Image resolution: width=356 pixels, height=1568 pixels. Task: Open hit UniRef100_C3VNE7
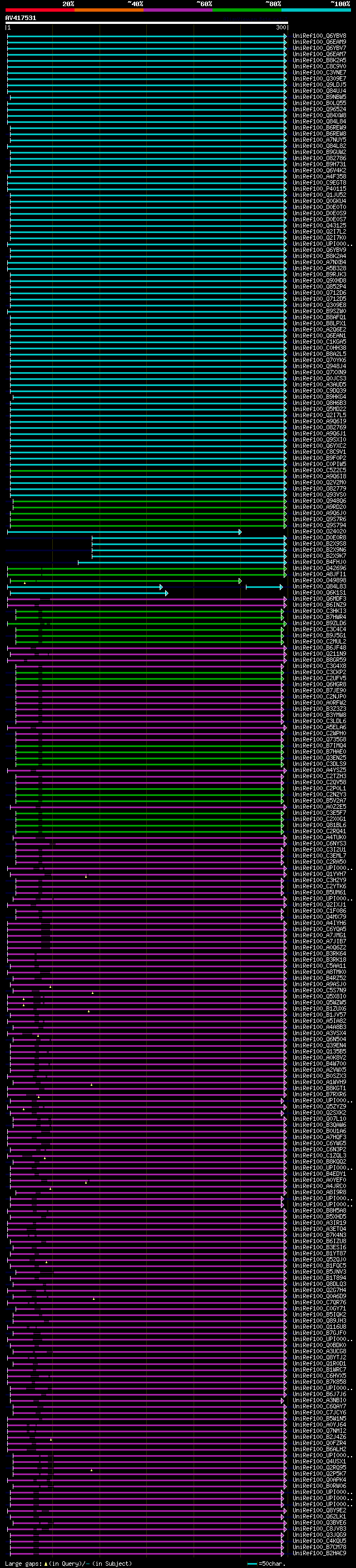coord(319,73)
